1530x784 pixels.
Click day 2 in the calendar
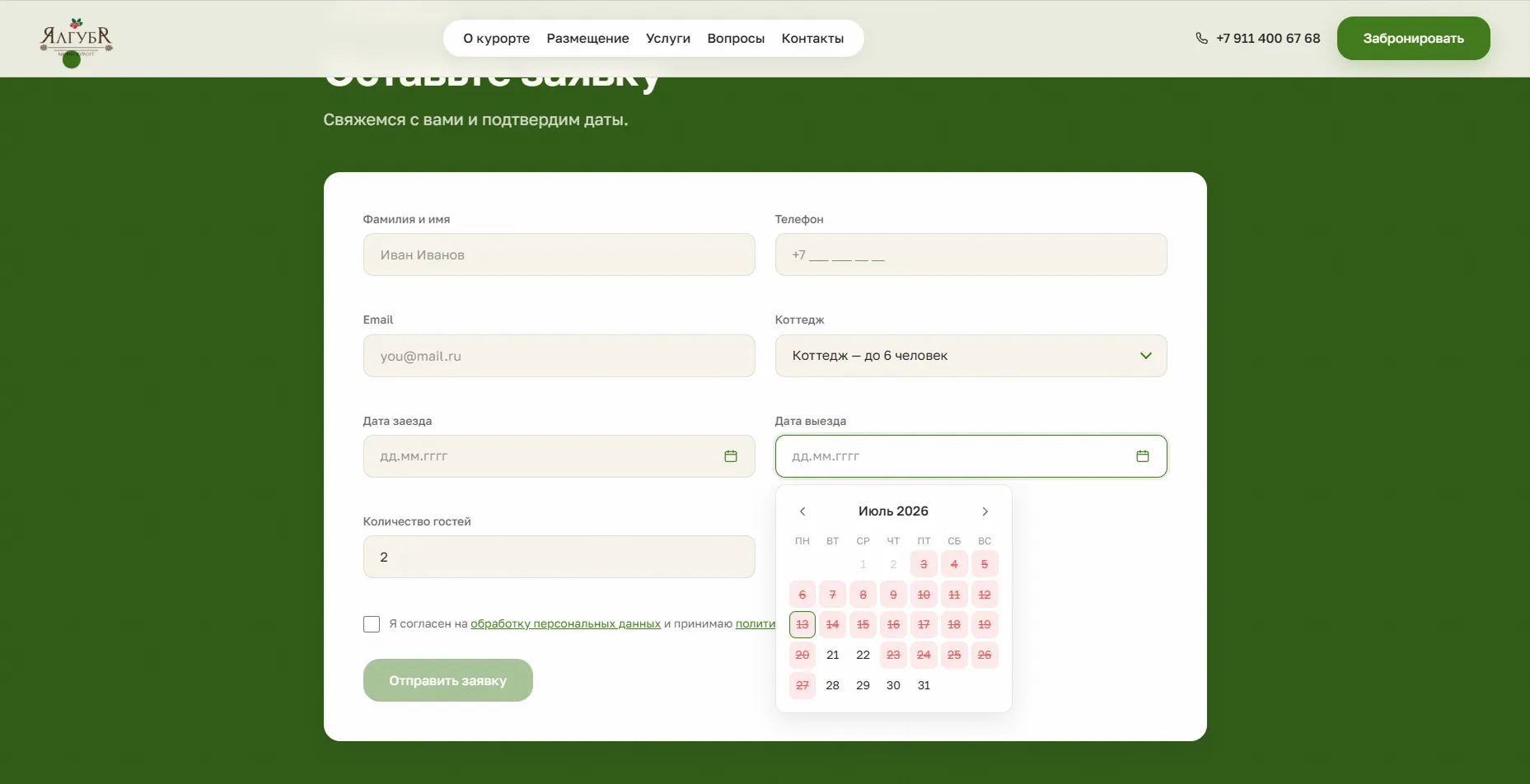point(893,564)
